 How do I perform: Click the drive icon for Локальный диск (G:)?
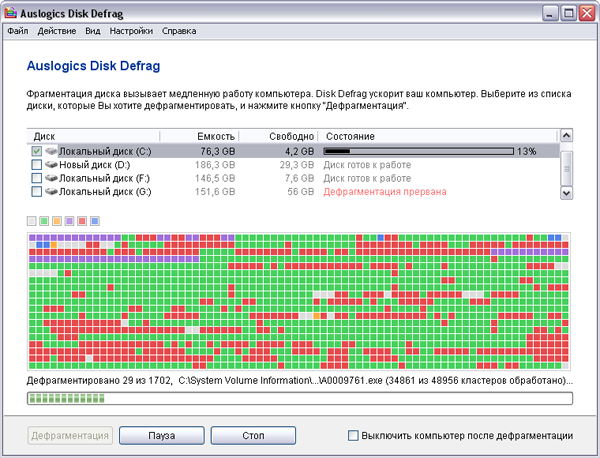pos(51,191)
